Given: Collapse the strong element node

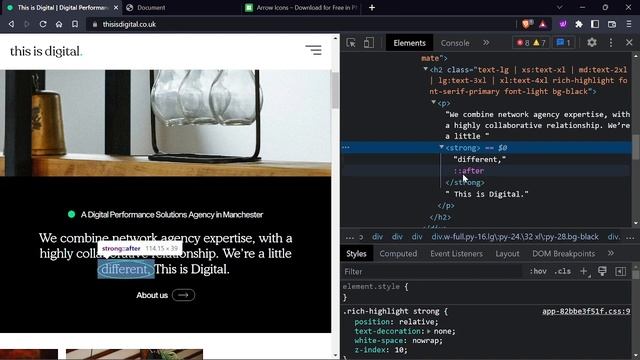Looking at the screenshot, I should (x=442, y=147).
